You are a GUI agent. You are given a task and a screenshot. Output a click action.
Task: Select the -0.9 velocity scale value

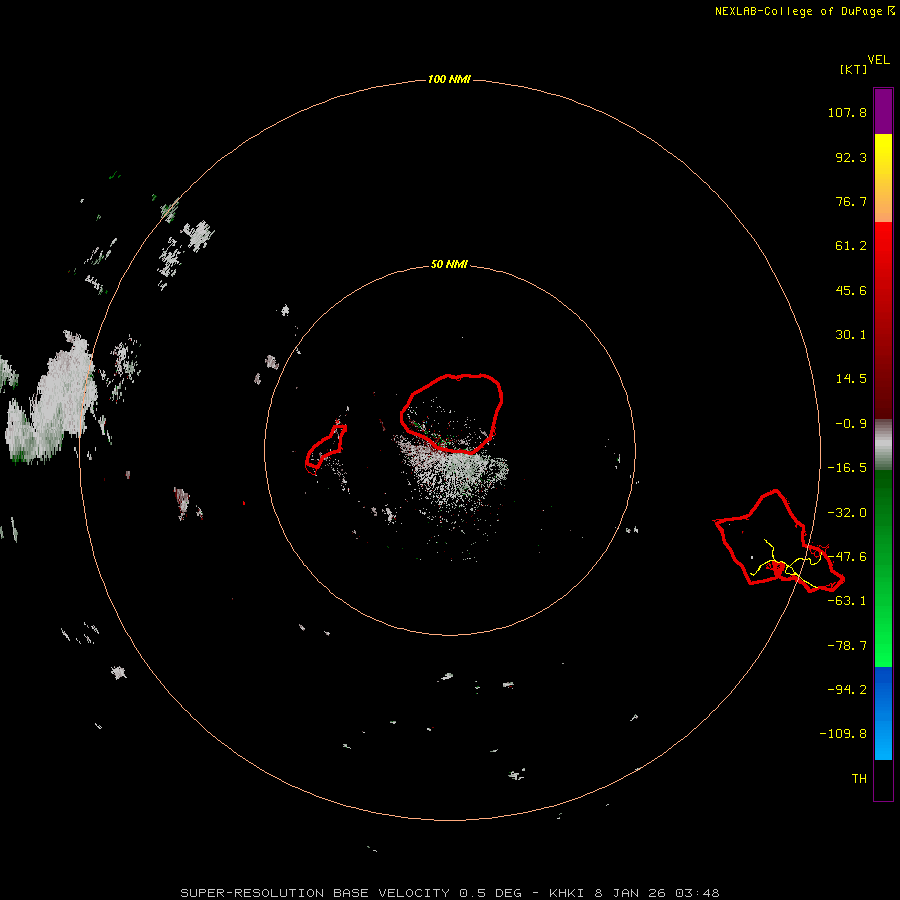tap(851, 424)
